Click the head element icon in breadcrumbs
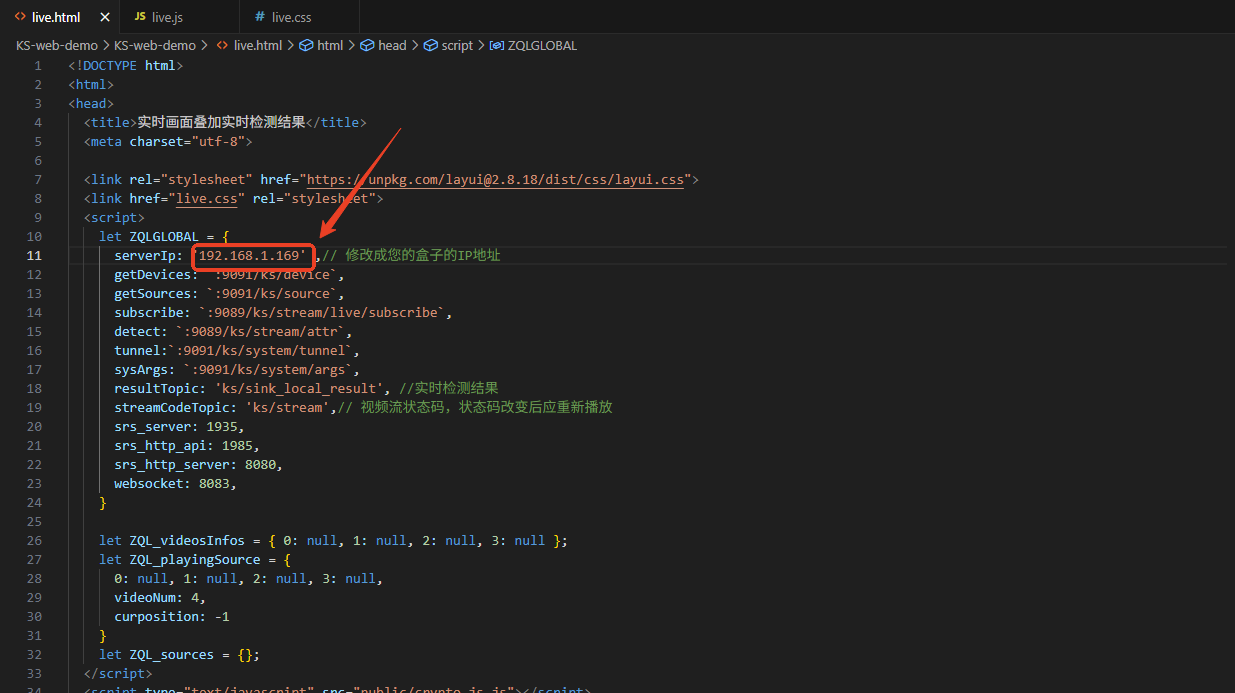The width and height of the screenshot is (1235, 693). click(367, 45)
